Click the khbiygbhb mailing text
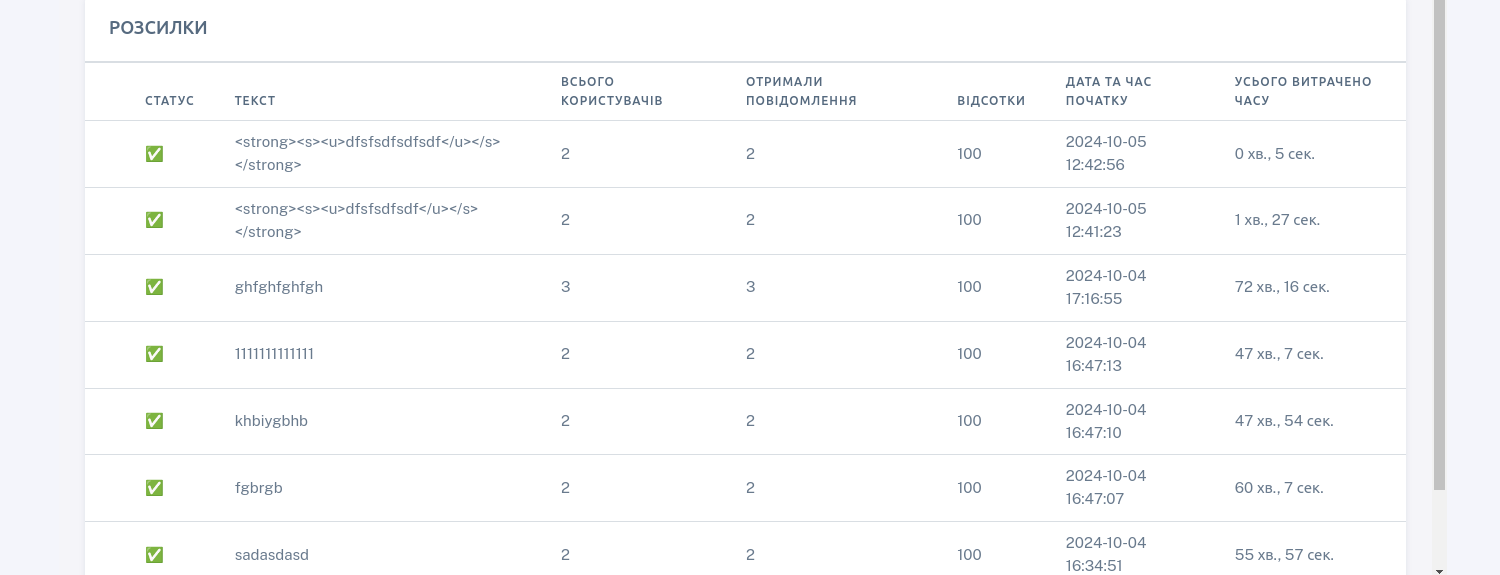The image size is (1500, 575). pyautogui.click(x=271, y=421)
